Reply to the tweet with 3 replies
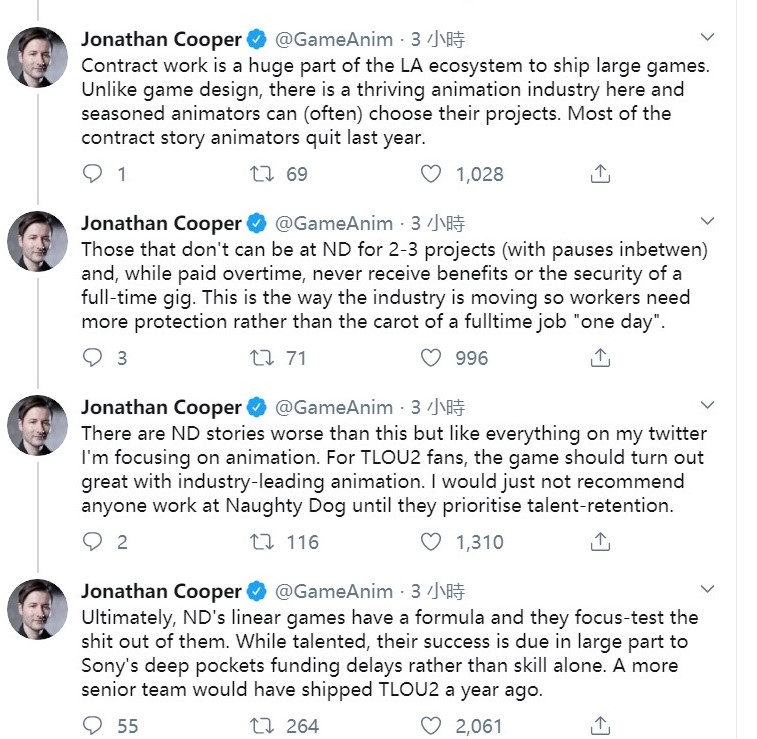This screenshot has width=757, height=739. click(92, 358)
